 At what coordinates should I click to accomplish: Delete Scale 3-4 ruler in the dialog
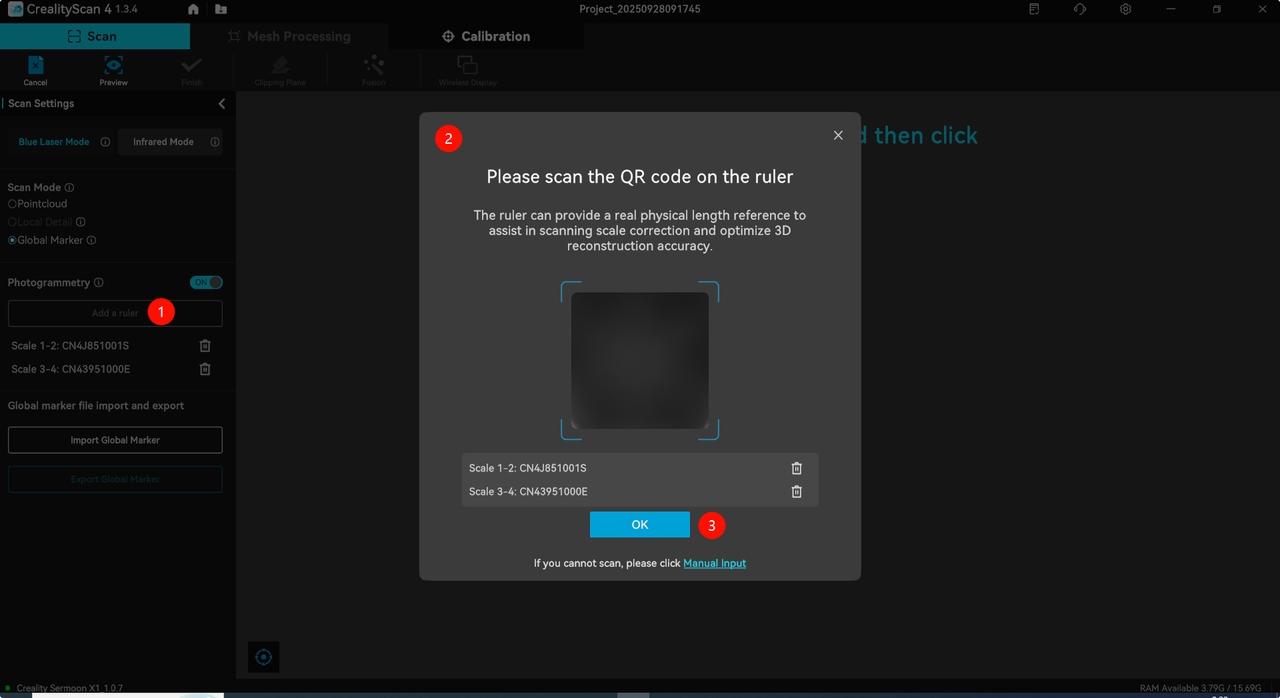click(796, 492)
